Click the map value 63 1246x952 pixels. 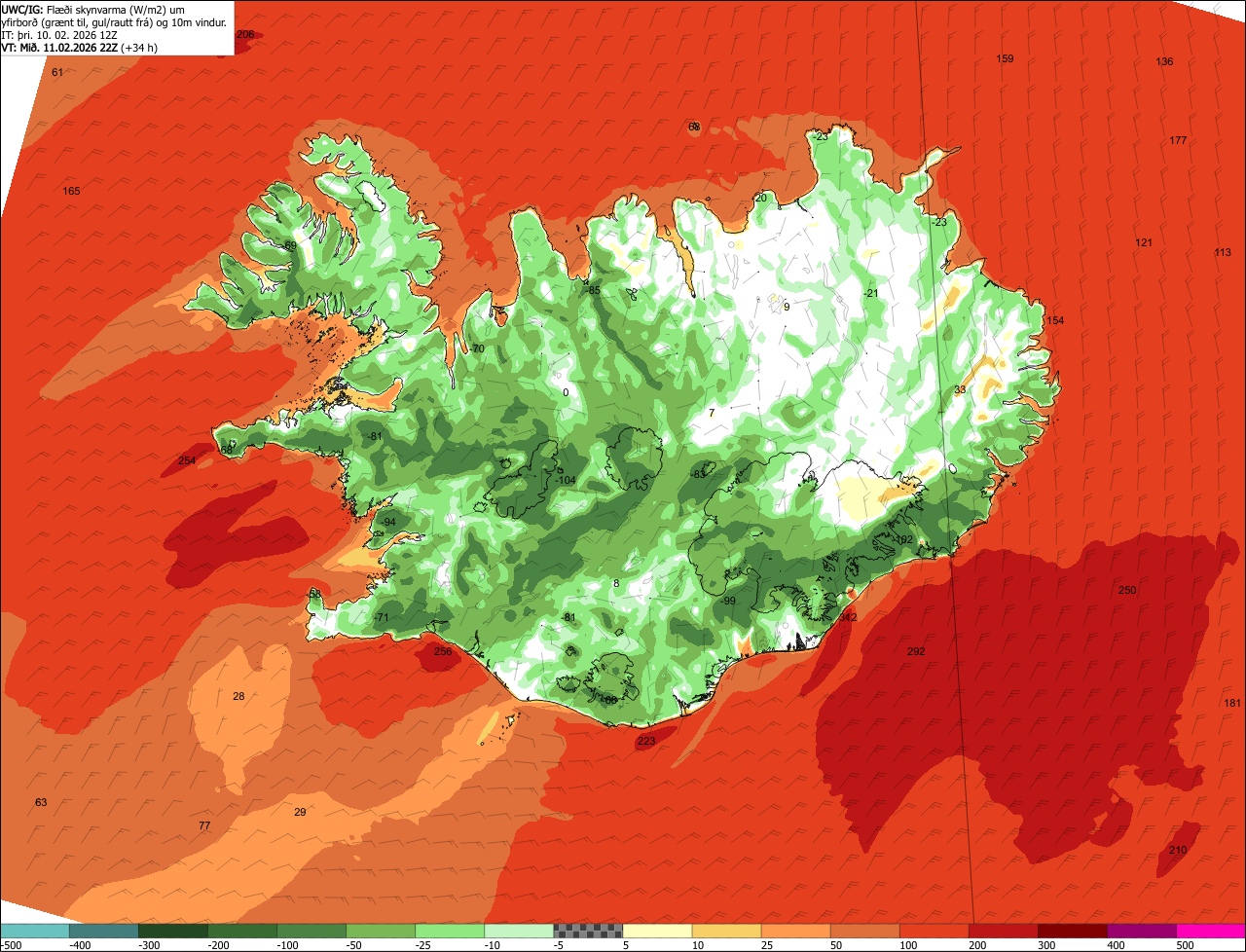pyautogui.click(x=41, y=802)
